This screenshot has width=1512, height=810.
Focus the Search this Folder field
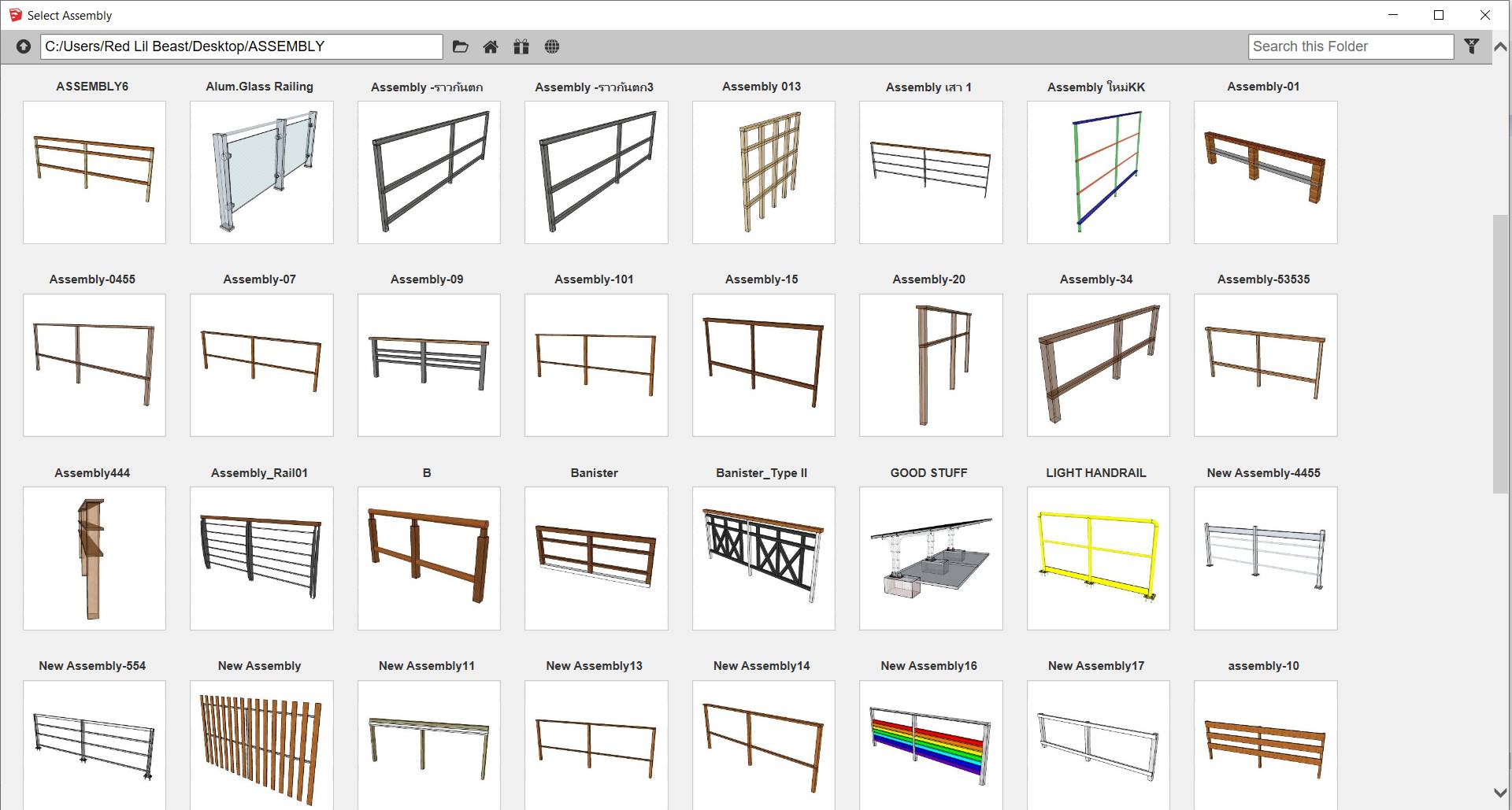tap(1351, 46)
